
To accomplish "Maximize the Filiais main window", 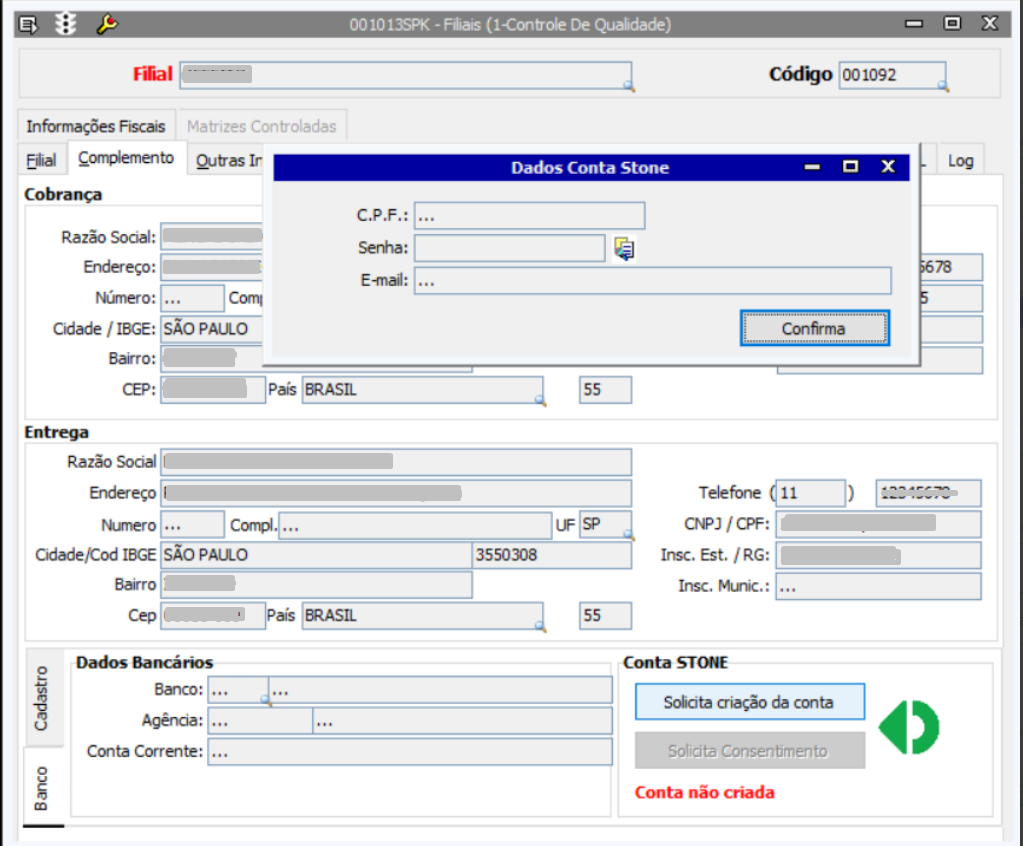I will pos(952,24).
